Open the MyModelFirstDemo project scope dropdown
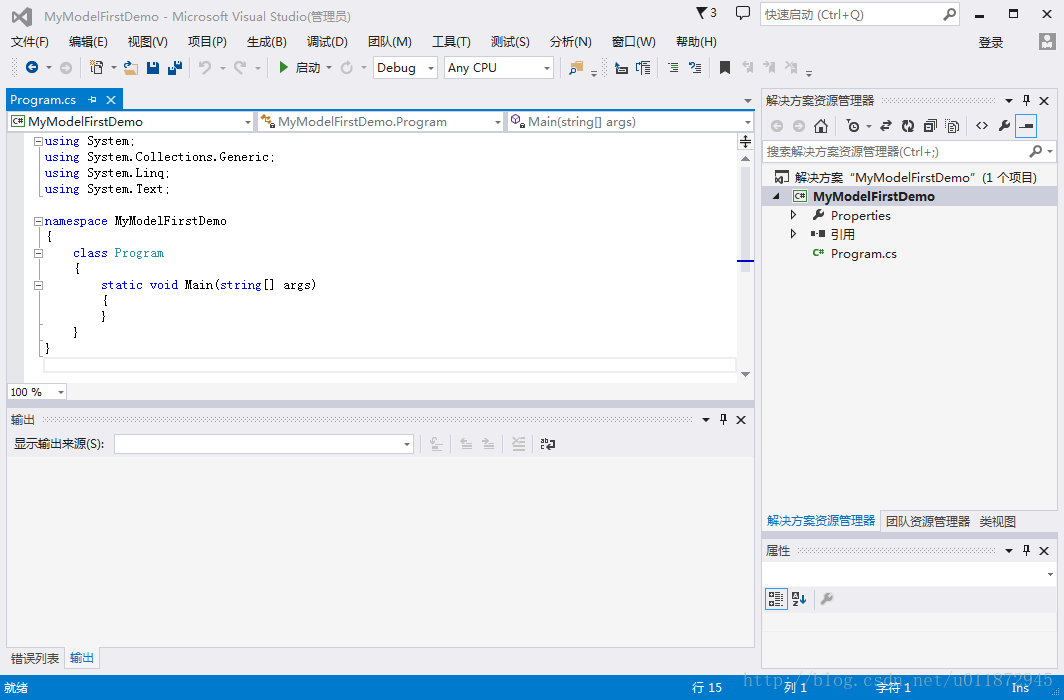The image size is (1064, 700). point(130,121)
